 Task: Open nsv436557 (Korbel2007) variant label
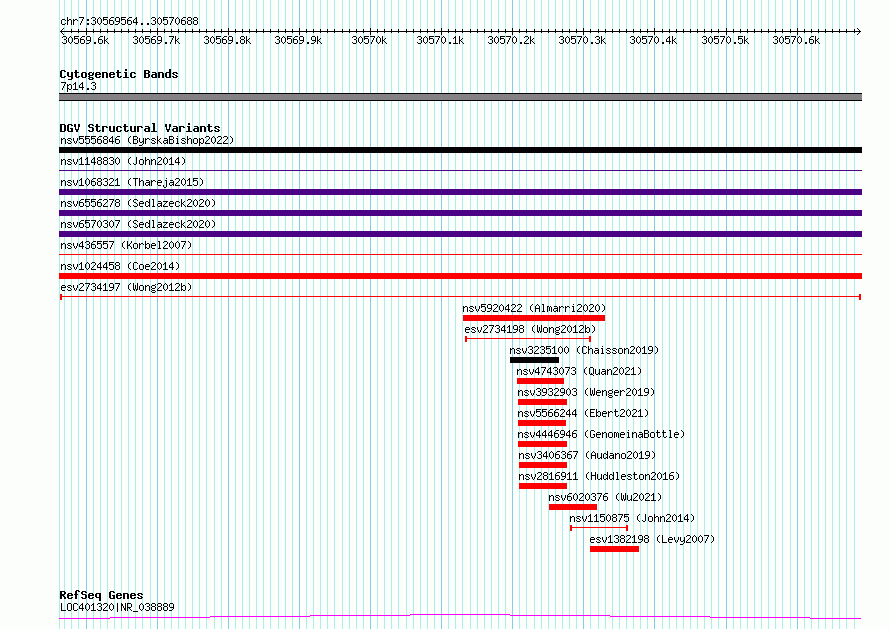click(x=126, y=245)
